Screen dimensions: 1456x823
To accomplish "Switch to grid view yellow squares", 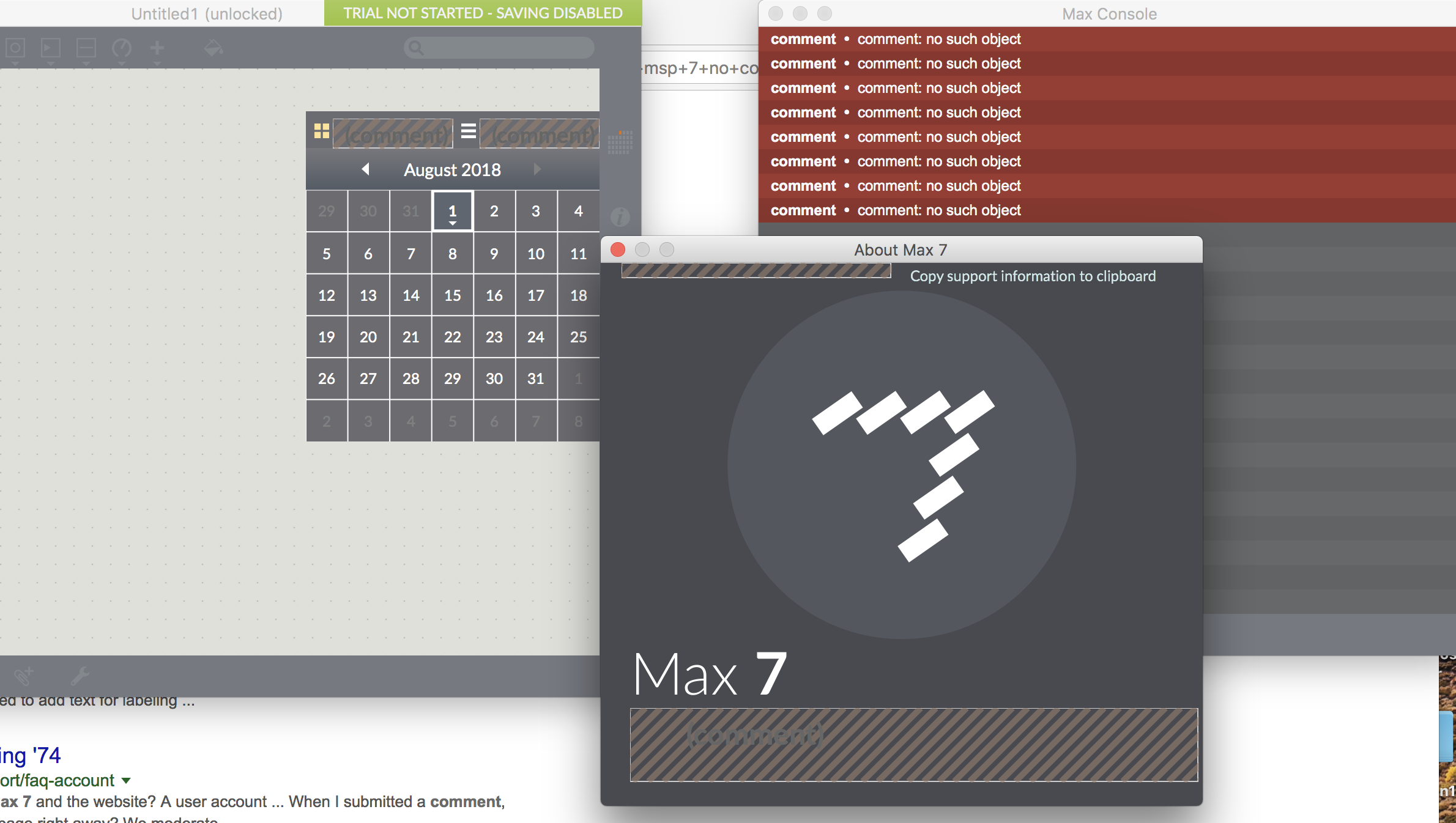I will coord(322,131).
